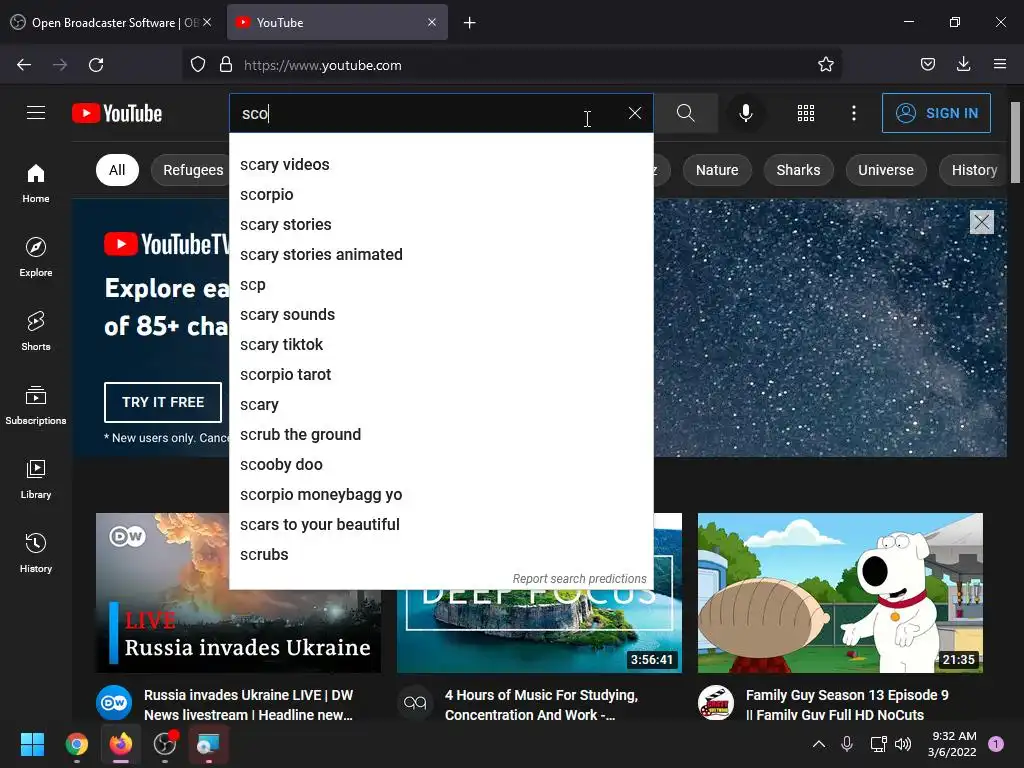Select the Universe filter chip
Viewport: 1024px width, 768px height.
coord(886,170)
